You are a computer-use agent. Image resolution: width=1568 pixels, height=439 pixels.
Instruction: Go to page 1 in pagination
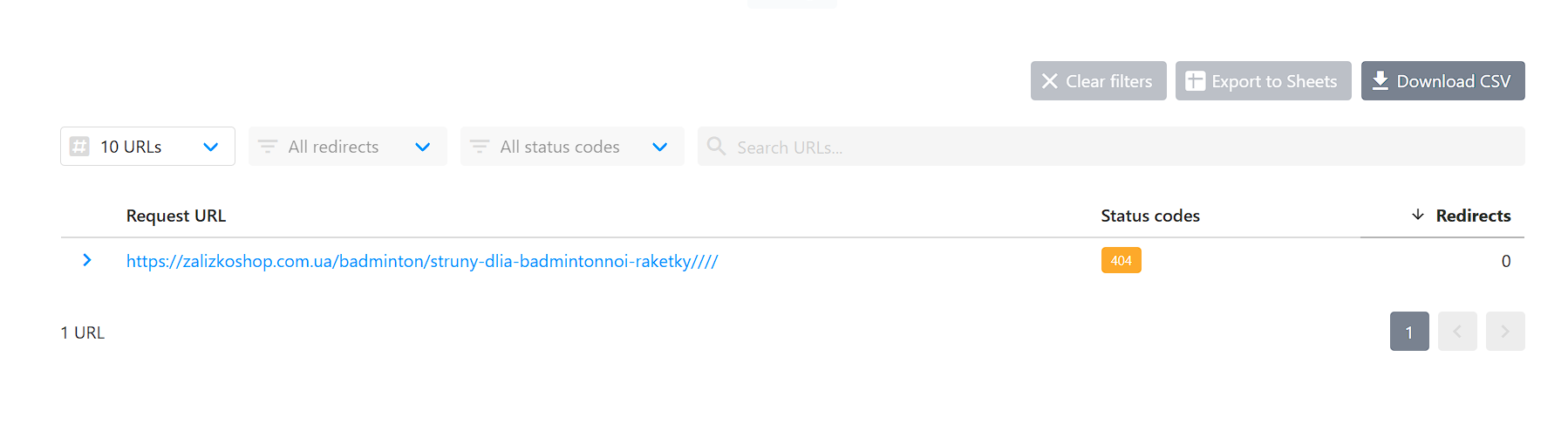click(x=1408, y=332)
